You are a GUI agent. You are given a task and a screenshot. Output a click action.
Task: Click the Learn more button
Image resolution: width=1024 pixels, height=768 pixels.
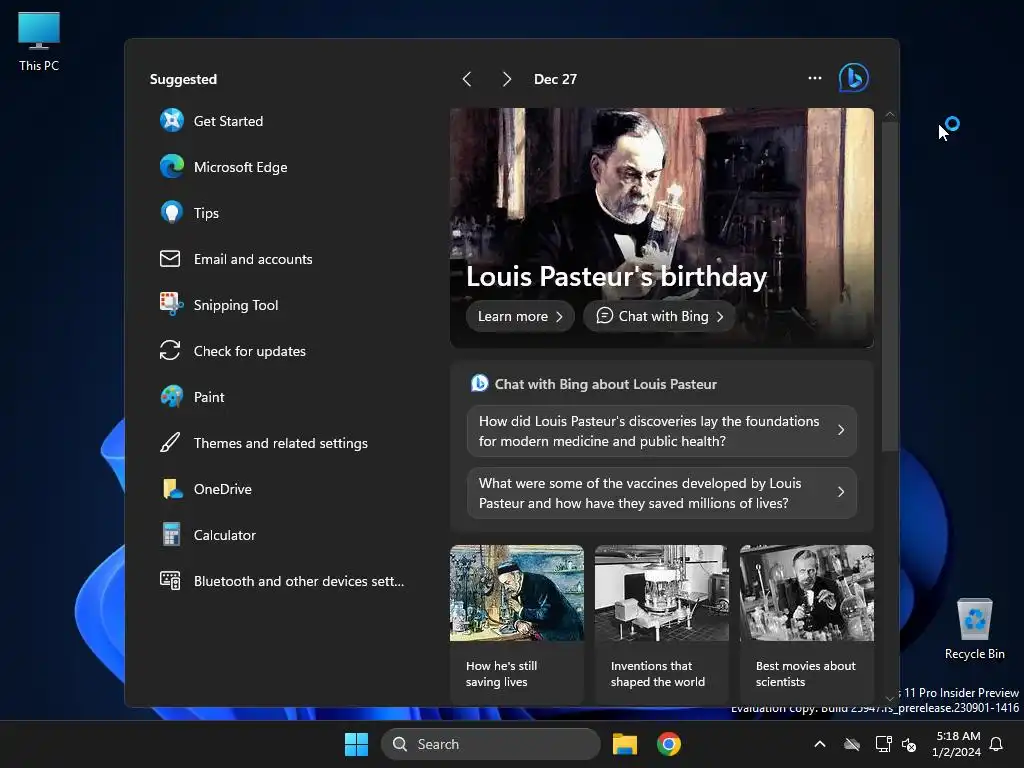point(520,316)
